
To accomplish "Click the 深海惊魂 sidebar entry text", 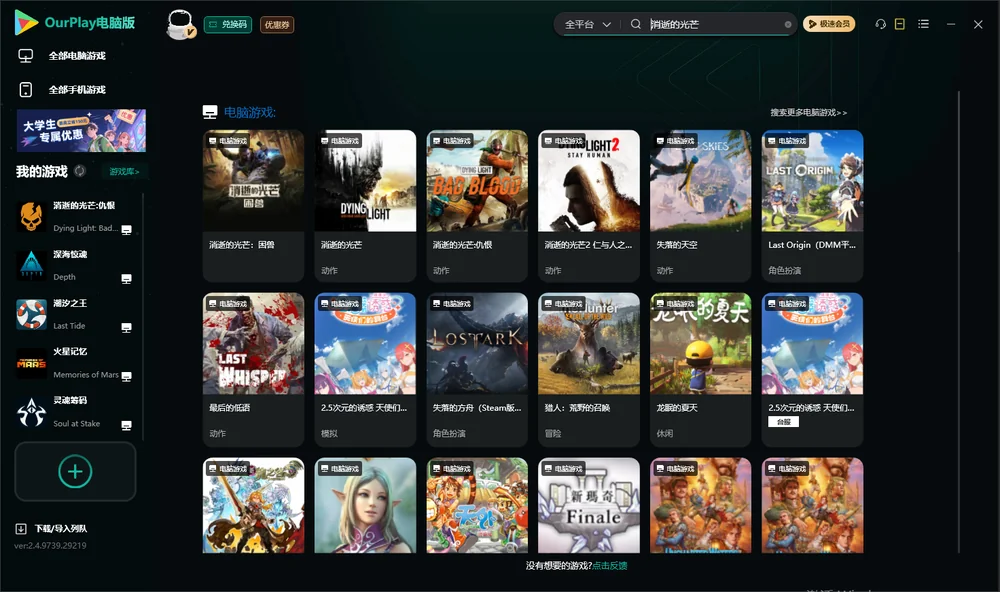I will (70, 254).
